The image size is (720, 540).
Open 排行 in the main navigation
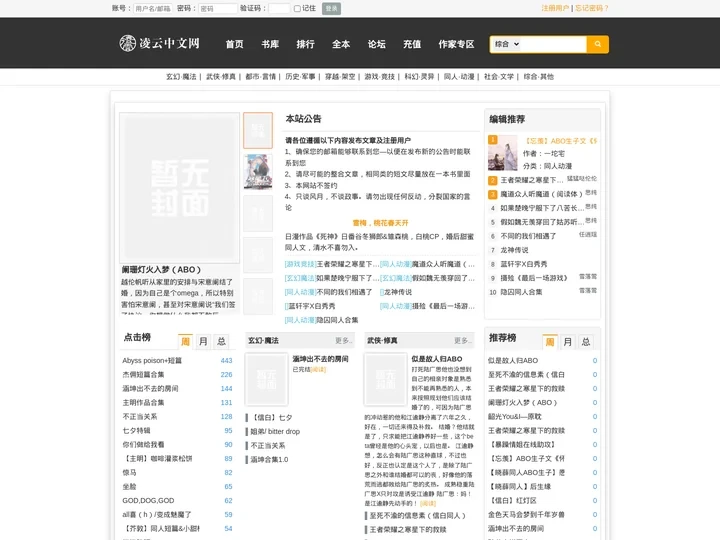305,44
